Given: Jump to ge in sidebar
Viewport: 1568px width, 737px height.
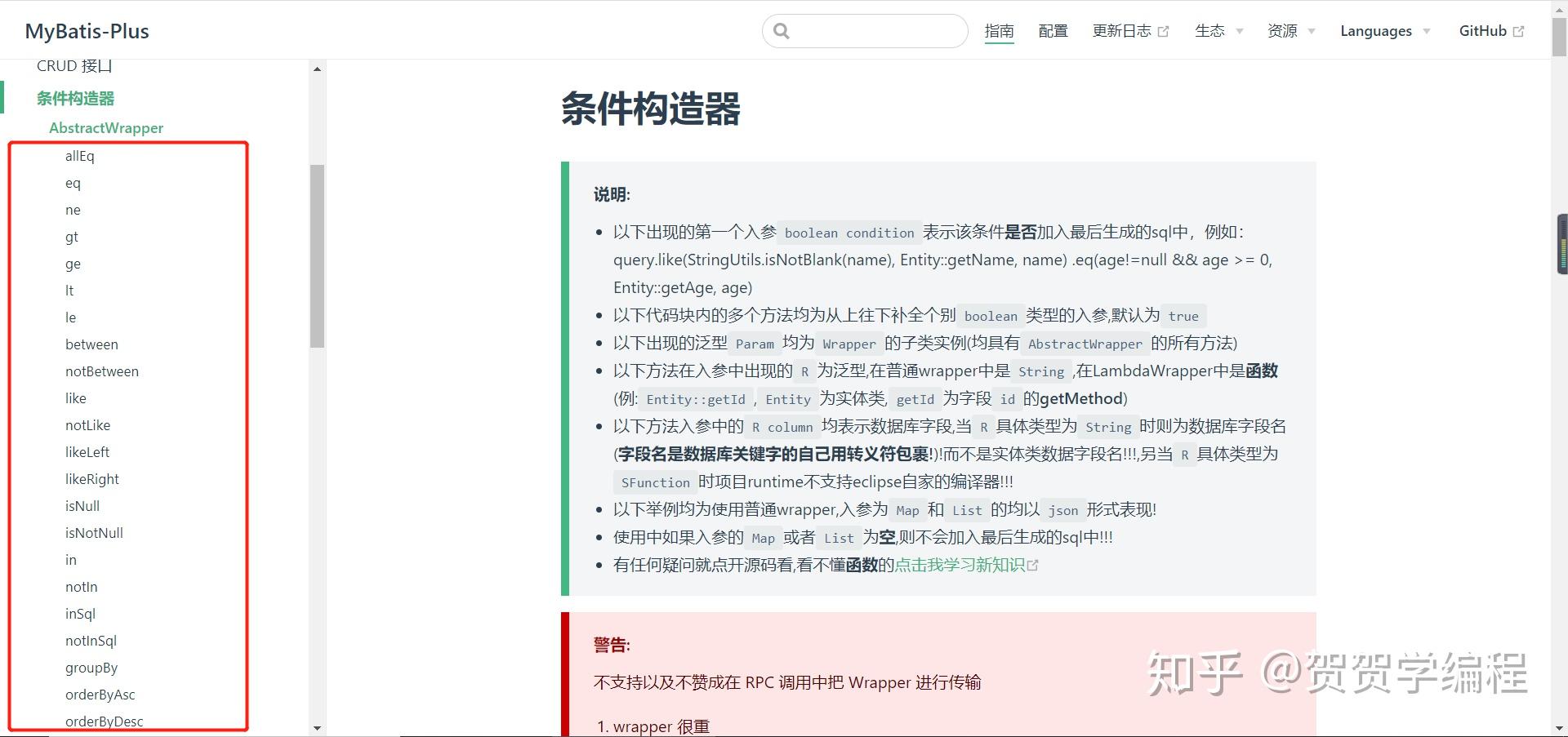Looking at the screenshot, I should coord(73,264).
